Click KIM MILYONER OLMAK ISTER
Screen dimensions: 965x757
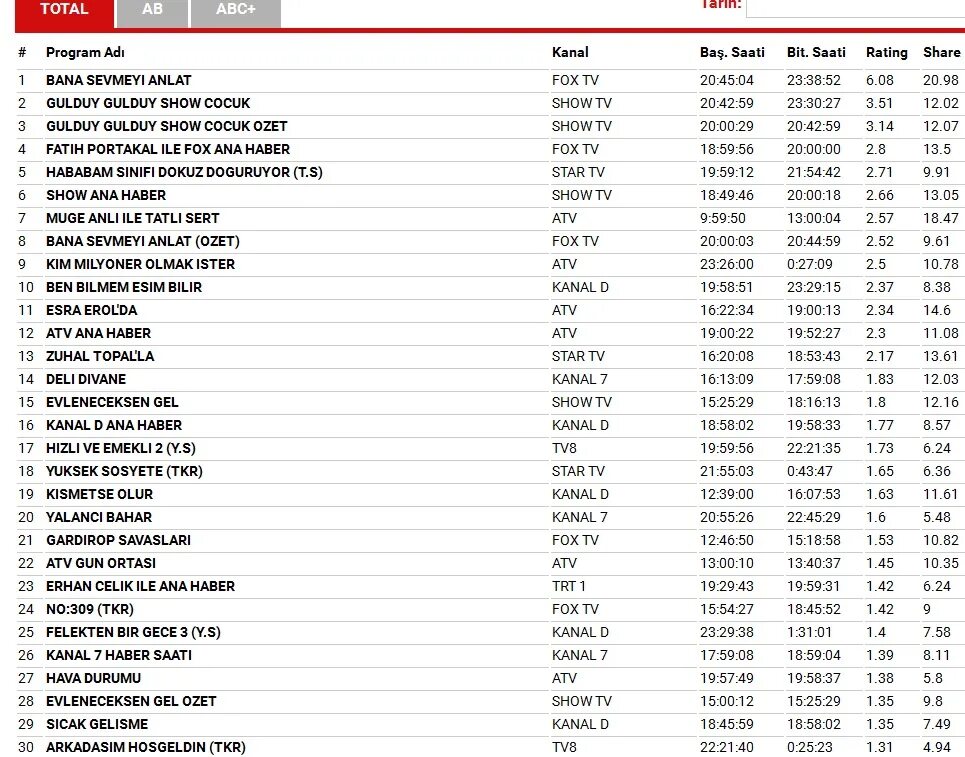pos(140,265)
